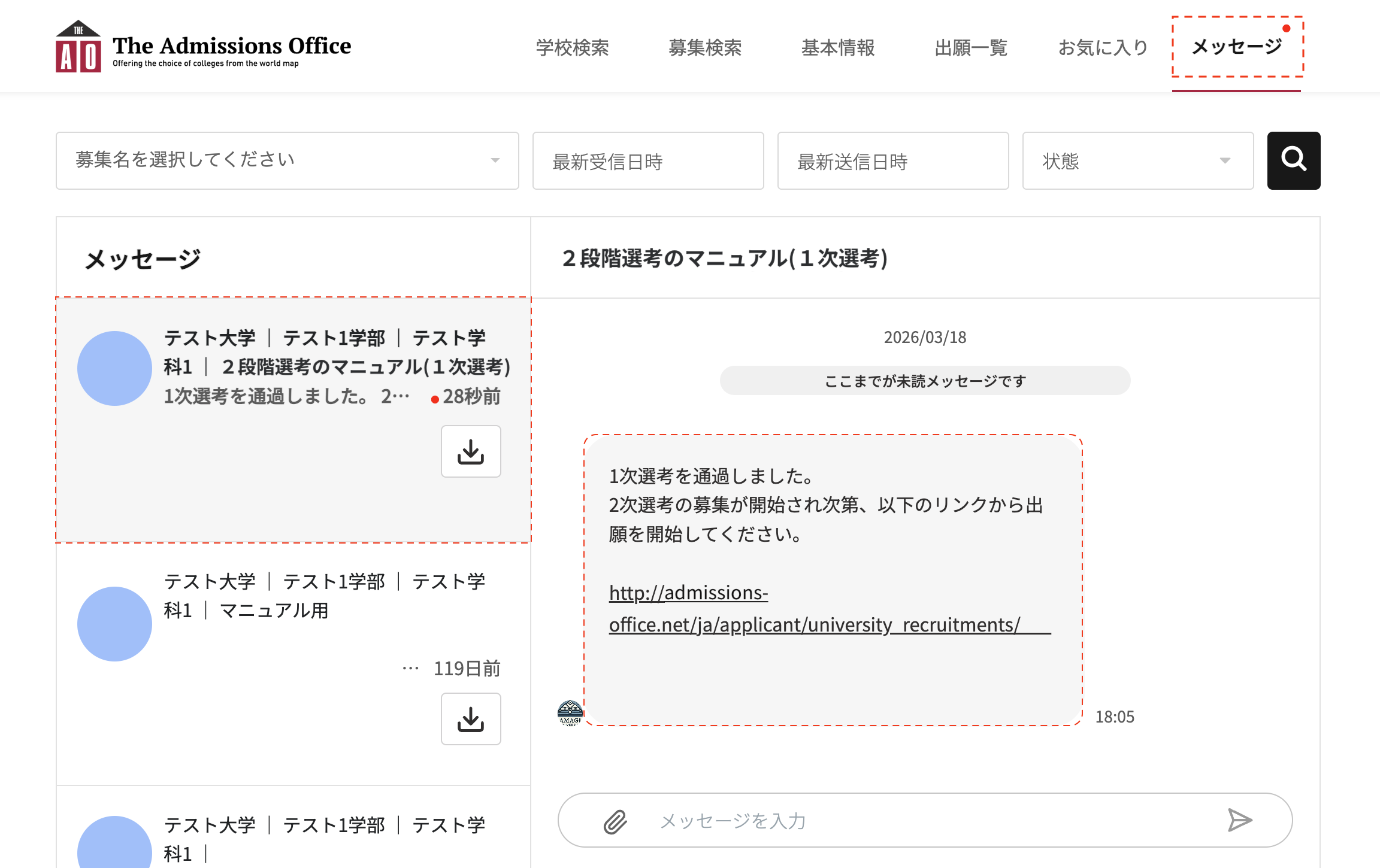
Task: Go to the 募集検索 page
Action: [x=705, y=47]
